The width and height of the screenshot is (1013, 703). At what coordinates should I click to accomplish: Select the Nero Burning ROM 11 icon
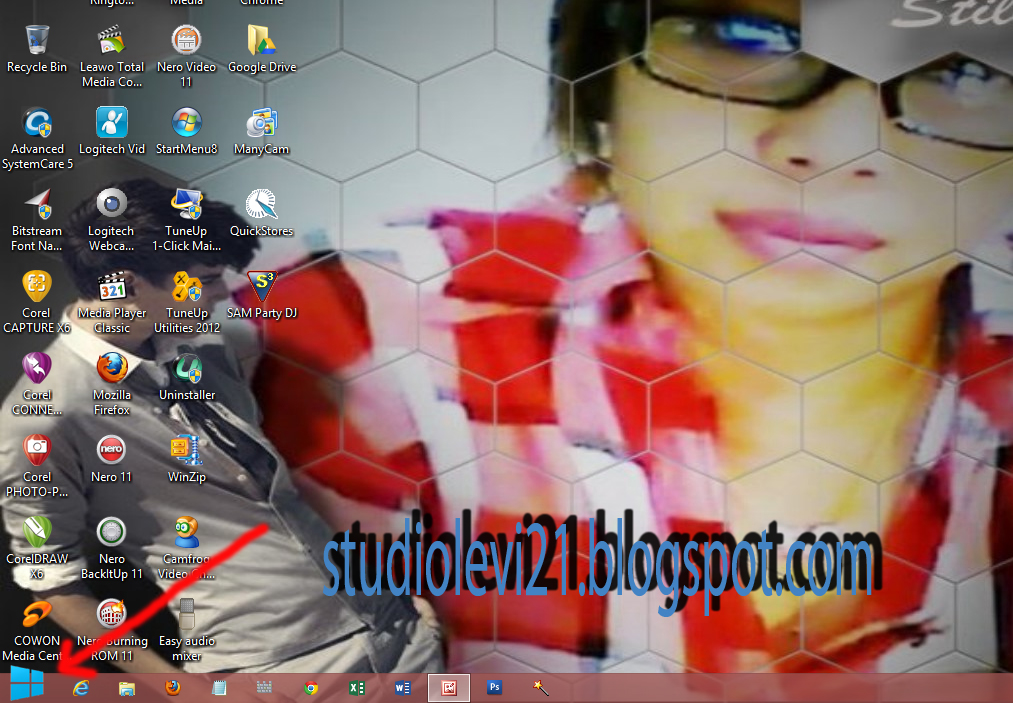[112, 631]
